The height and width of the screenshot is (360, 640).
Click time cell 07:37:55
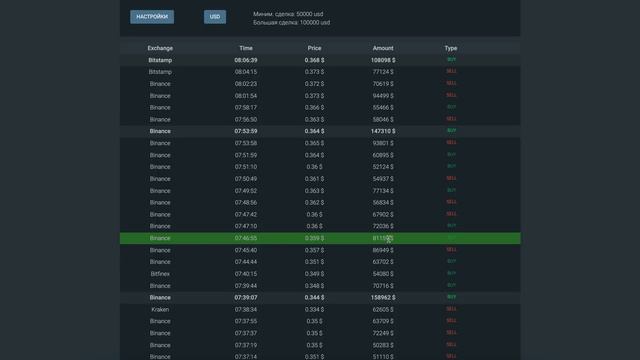(246, 322)
